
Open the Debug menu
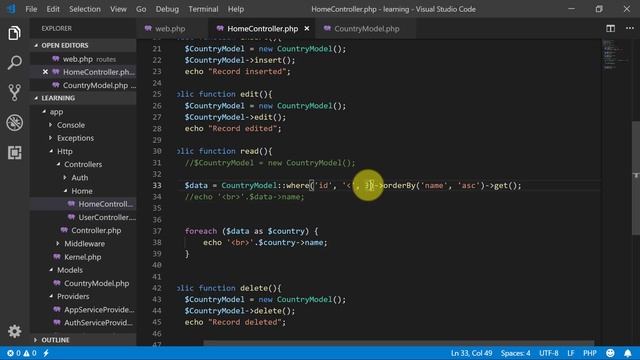coord(167,9)
